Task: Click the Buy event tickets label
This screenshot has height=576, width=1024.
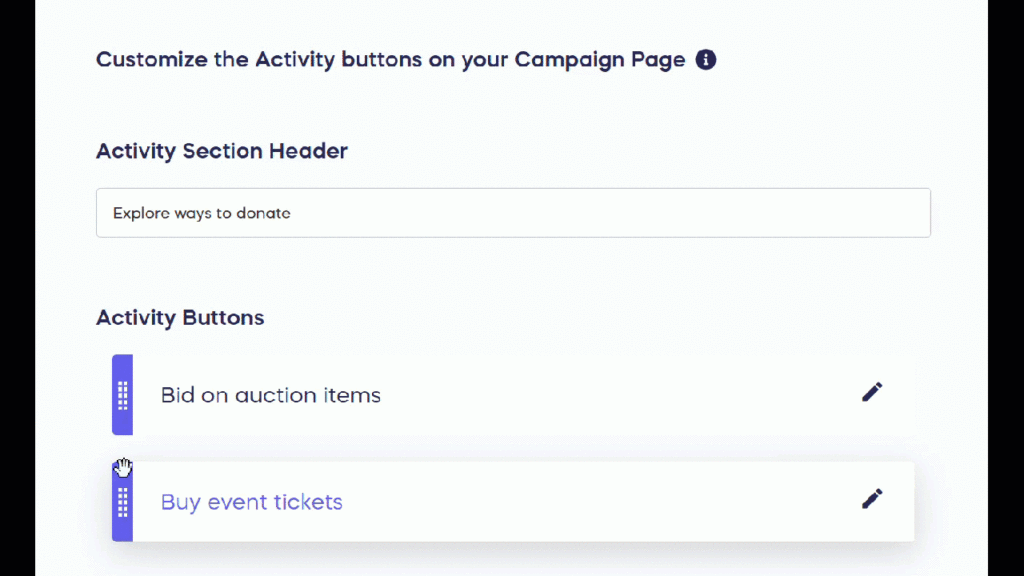Action: click(251, 501)
